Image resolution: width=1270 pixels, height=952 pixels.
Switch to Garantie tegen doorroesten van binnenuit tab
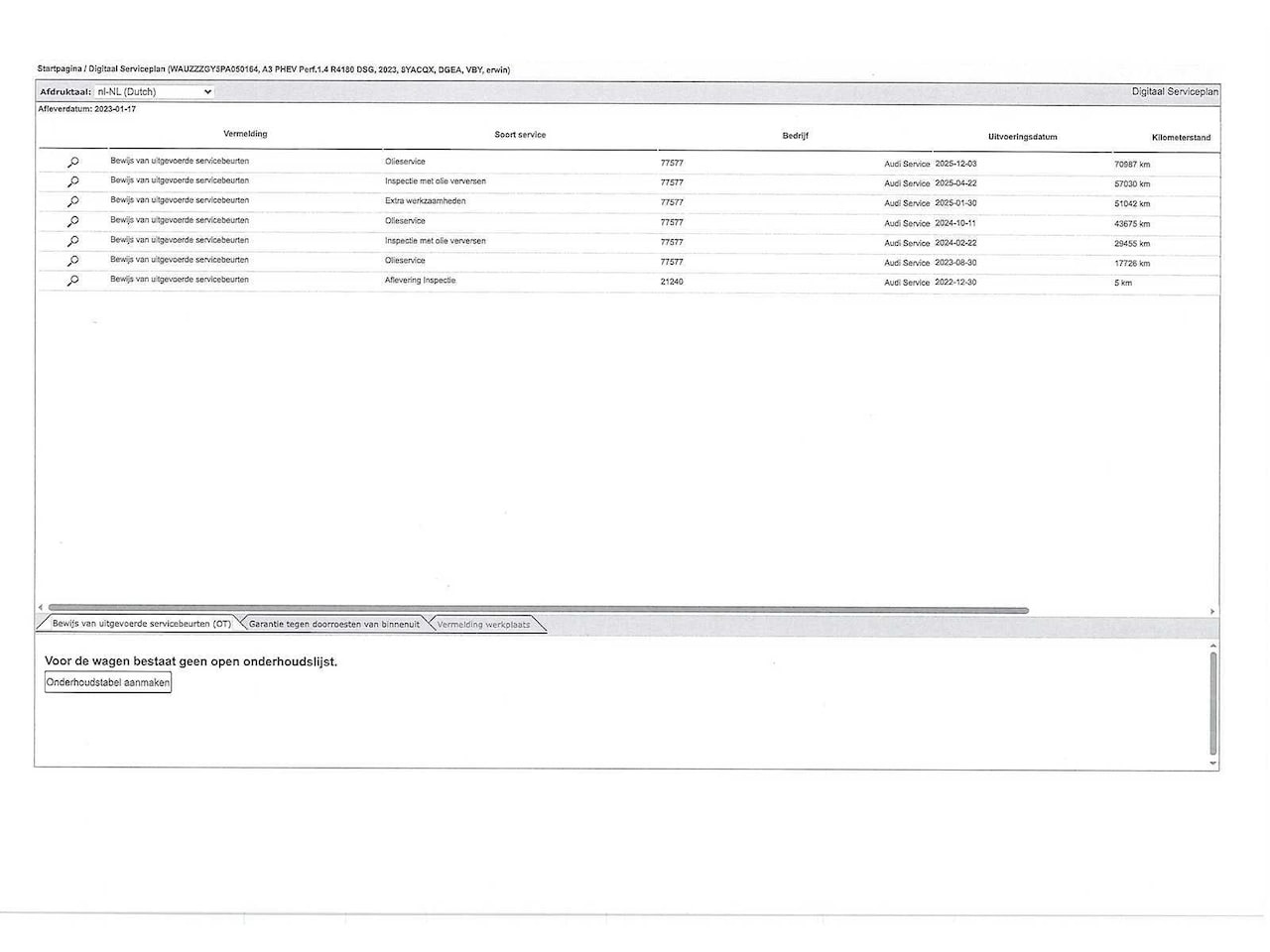[x=334, y=624]
